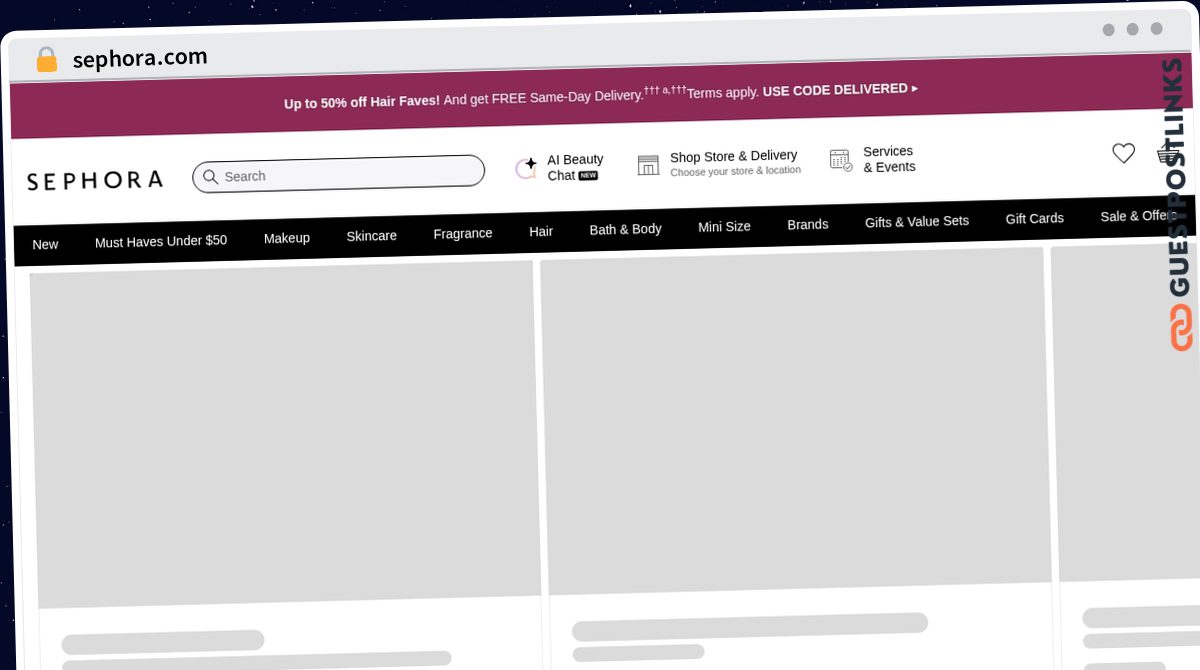The image size is (1200, 670).
Task: Open Gifts & Value Sets menu
Action: point(917,221)
